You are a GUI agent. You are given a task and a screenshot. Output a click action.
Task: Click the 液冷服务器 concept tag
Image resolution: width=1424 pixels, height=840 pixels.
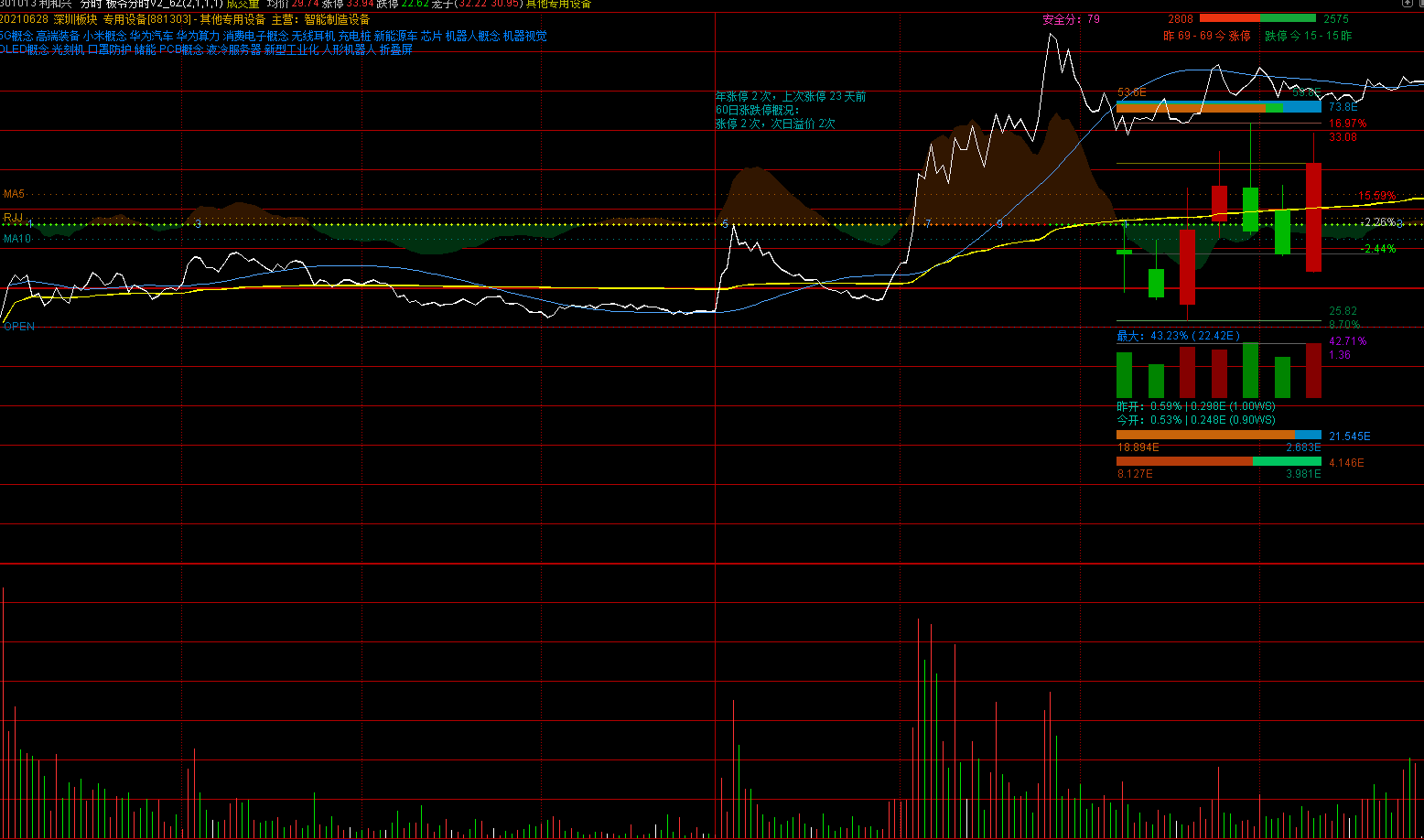pyautogui.click(x=234, y=49)
